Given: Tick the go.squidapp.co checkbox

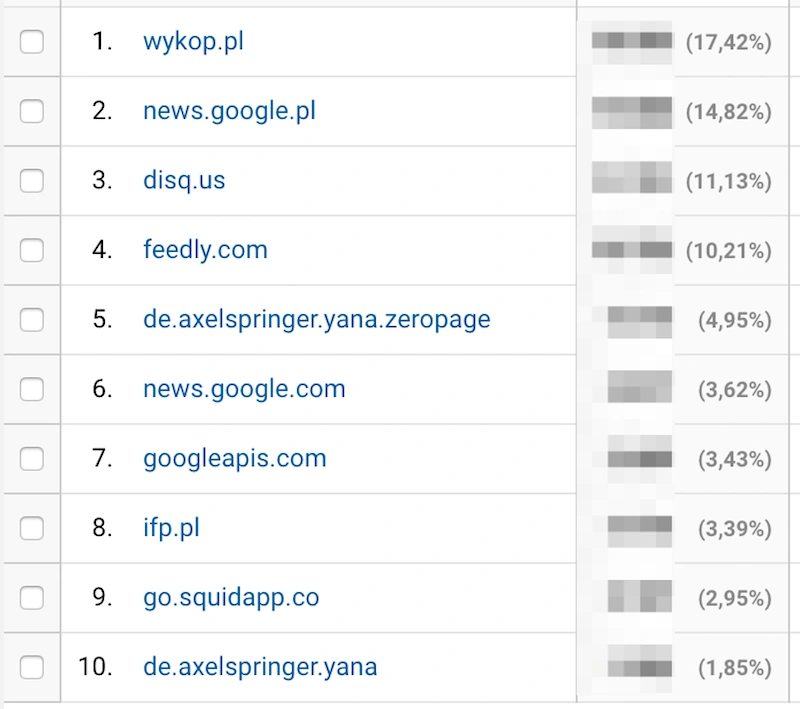Looking at the screenshot, I should 32,597.
